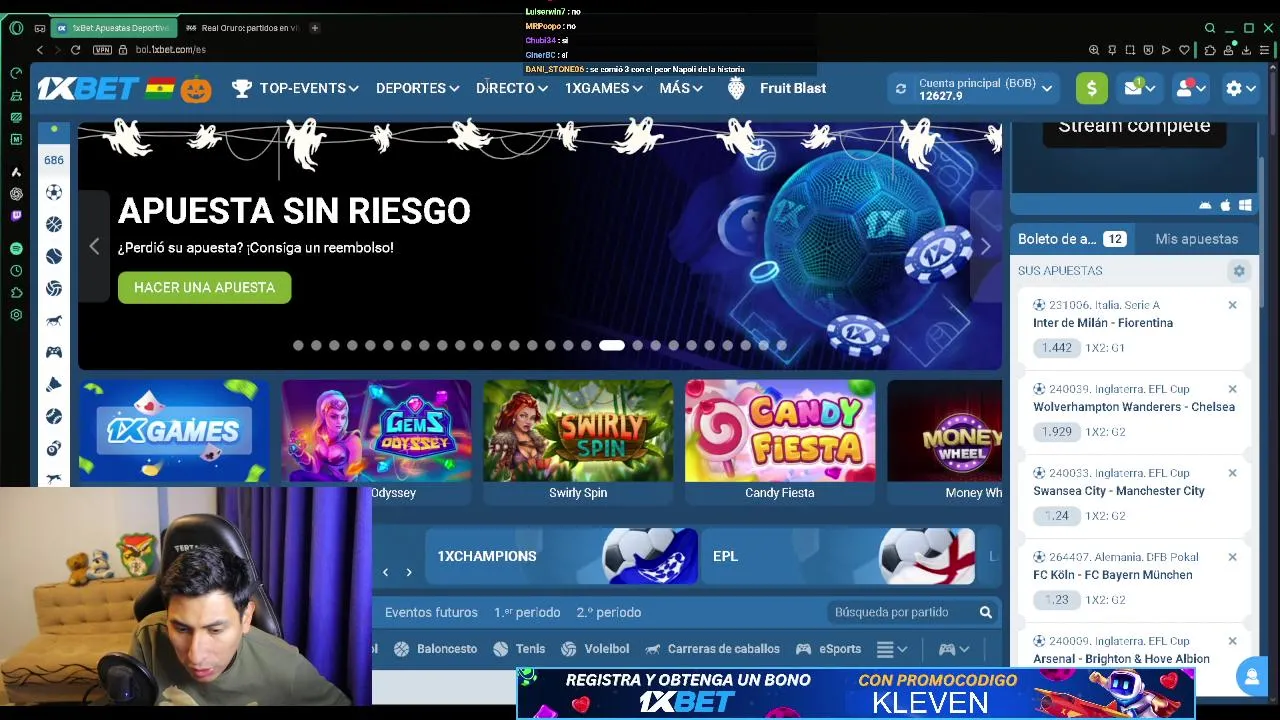Viewport: 1280px width, 720px height.
Task: Open billiards icon in left sidebar
Action: tap(54, 448)
